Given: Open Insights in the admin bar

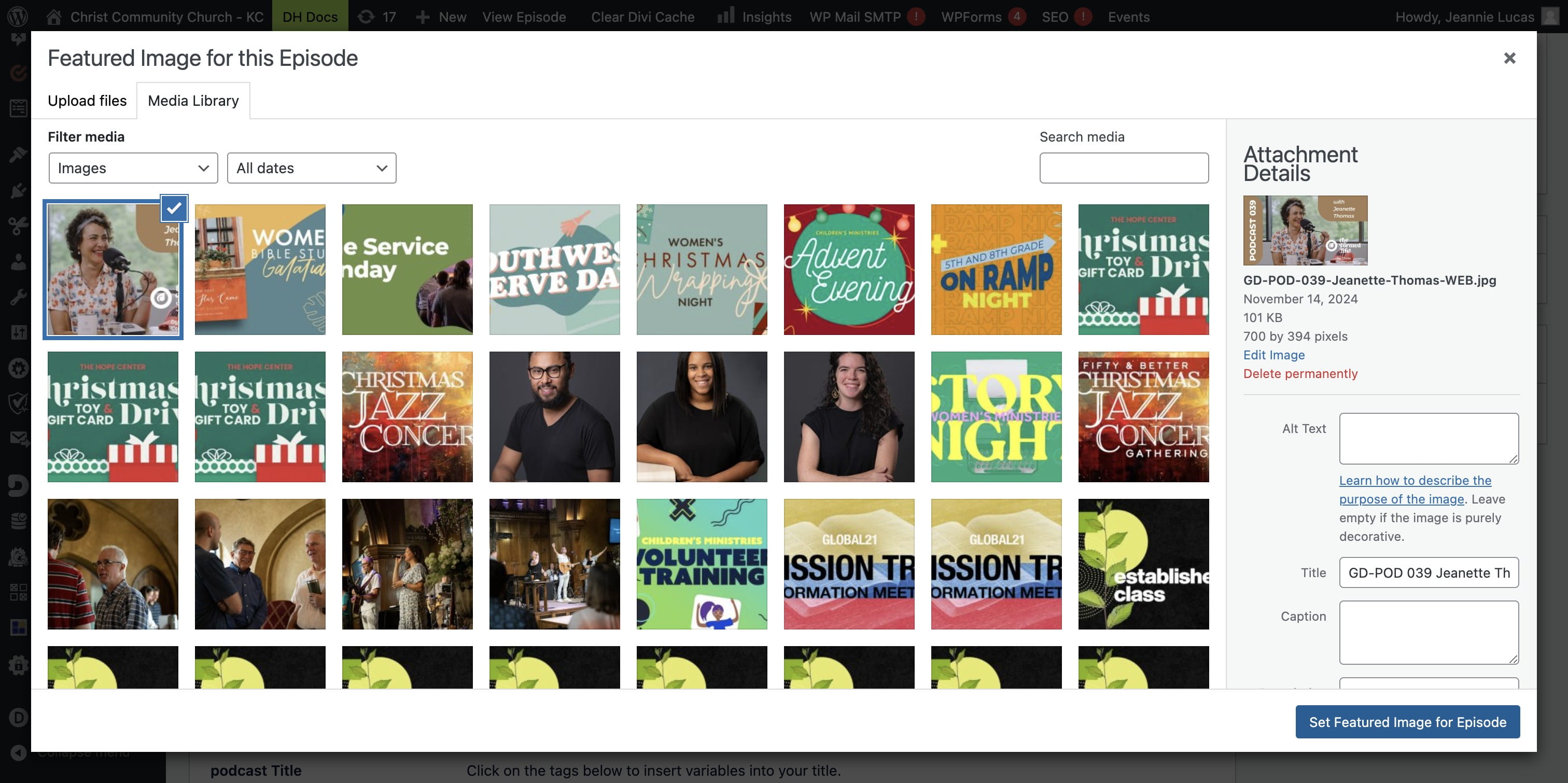Looking at the screenshot, I should 754,17.
